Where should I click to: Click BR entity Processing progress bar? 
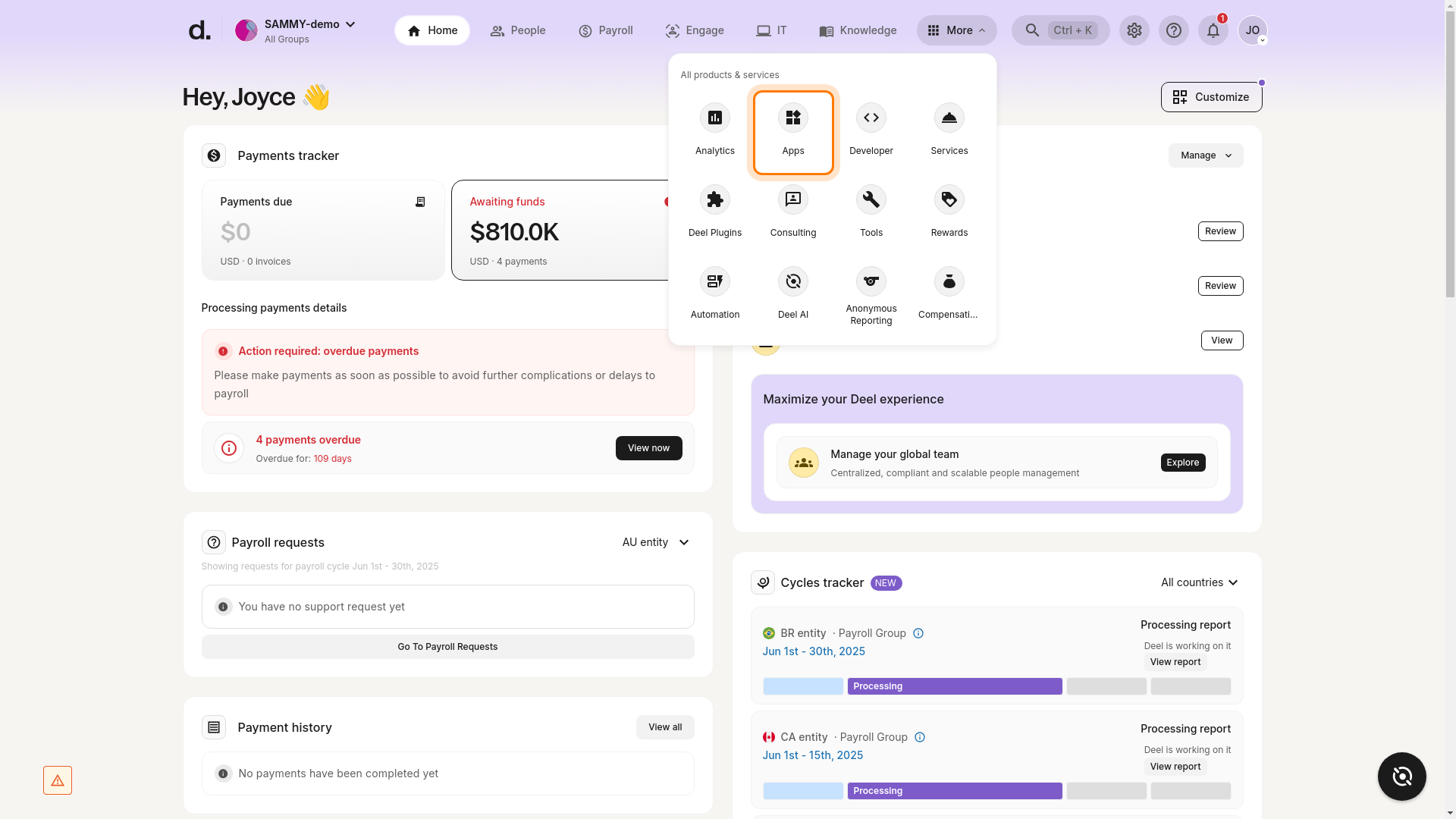pyautogui.click(x=954, y=686)
